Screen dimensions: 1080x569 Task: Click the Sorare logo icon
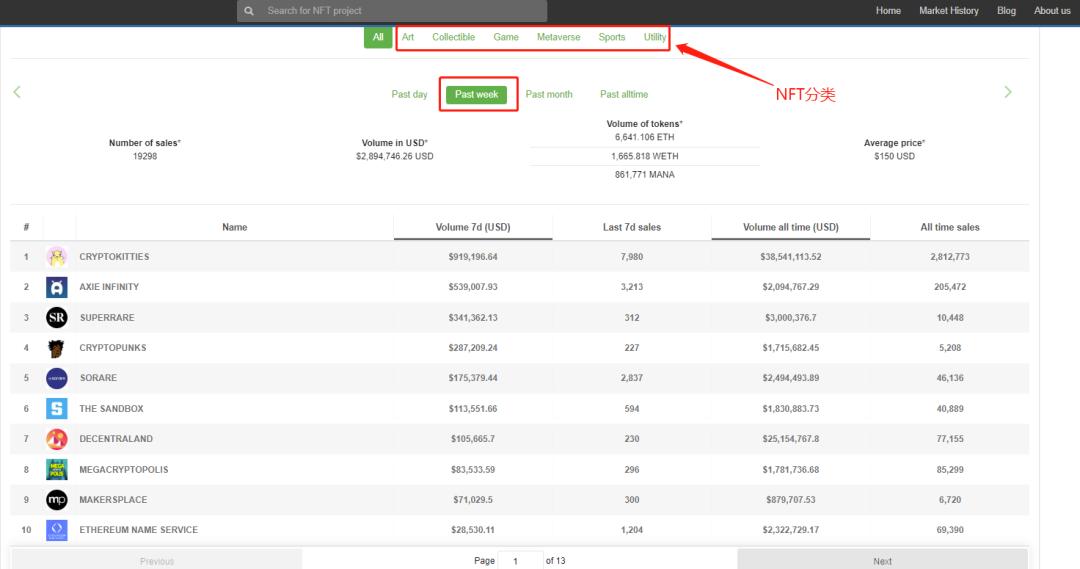[57, 379]
